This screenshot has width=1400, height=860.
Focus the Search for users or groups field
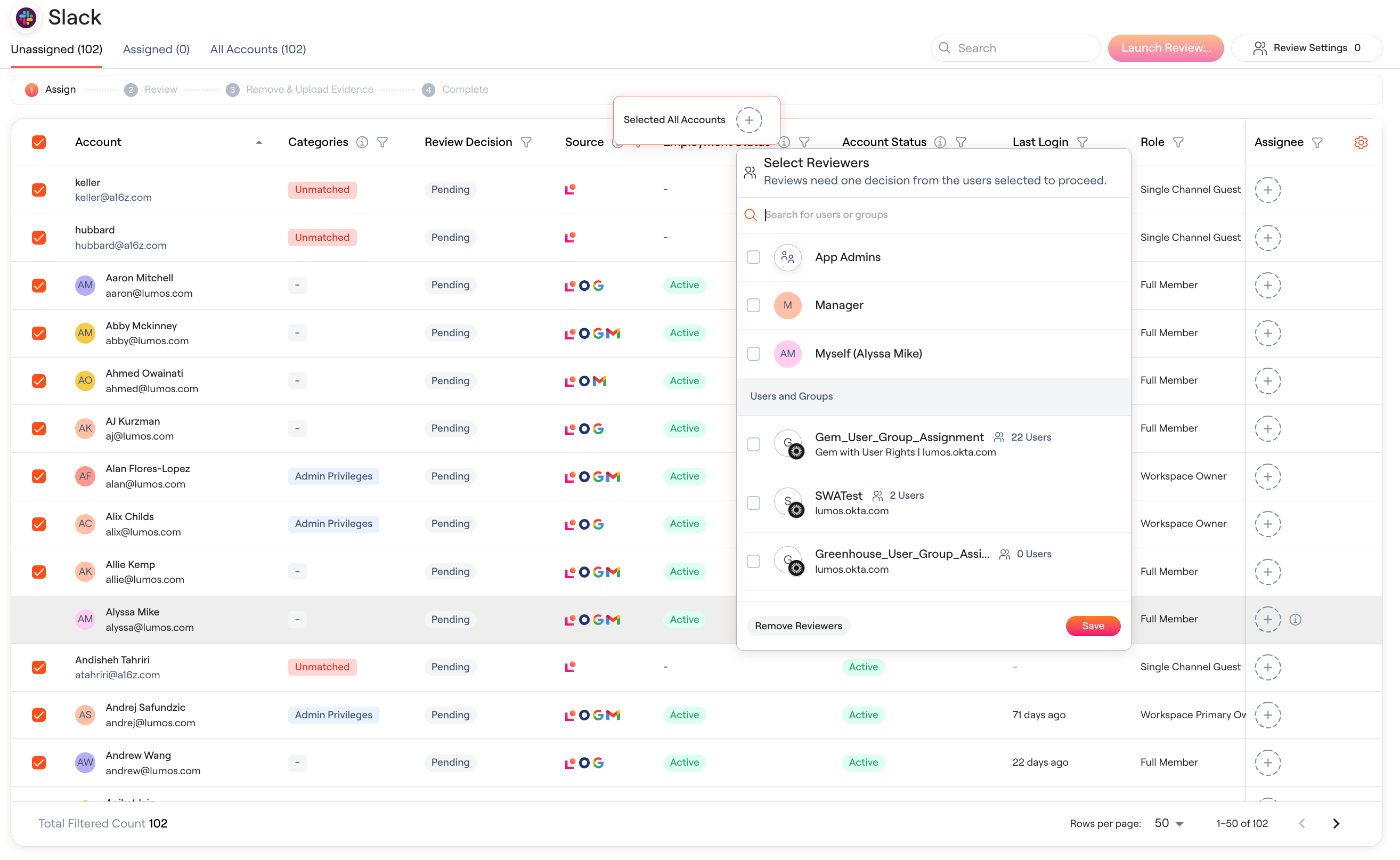pos(933,215)
